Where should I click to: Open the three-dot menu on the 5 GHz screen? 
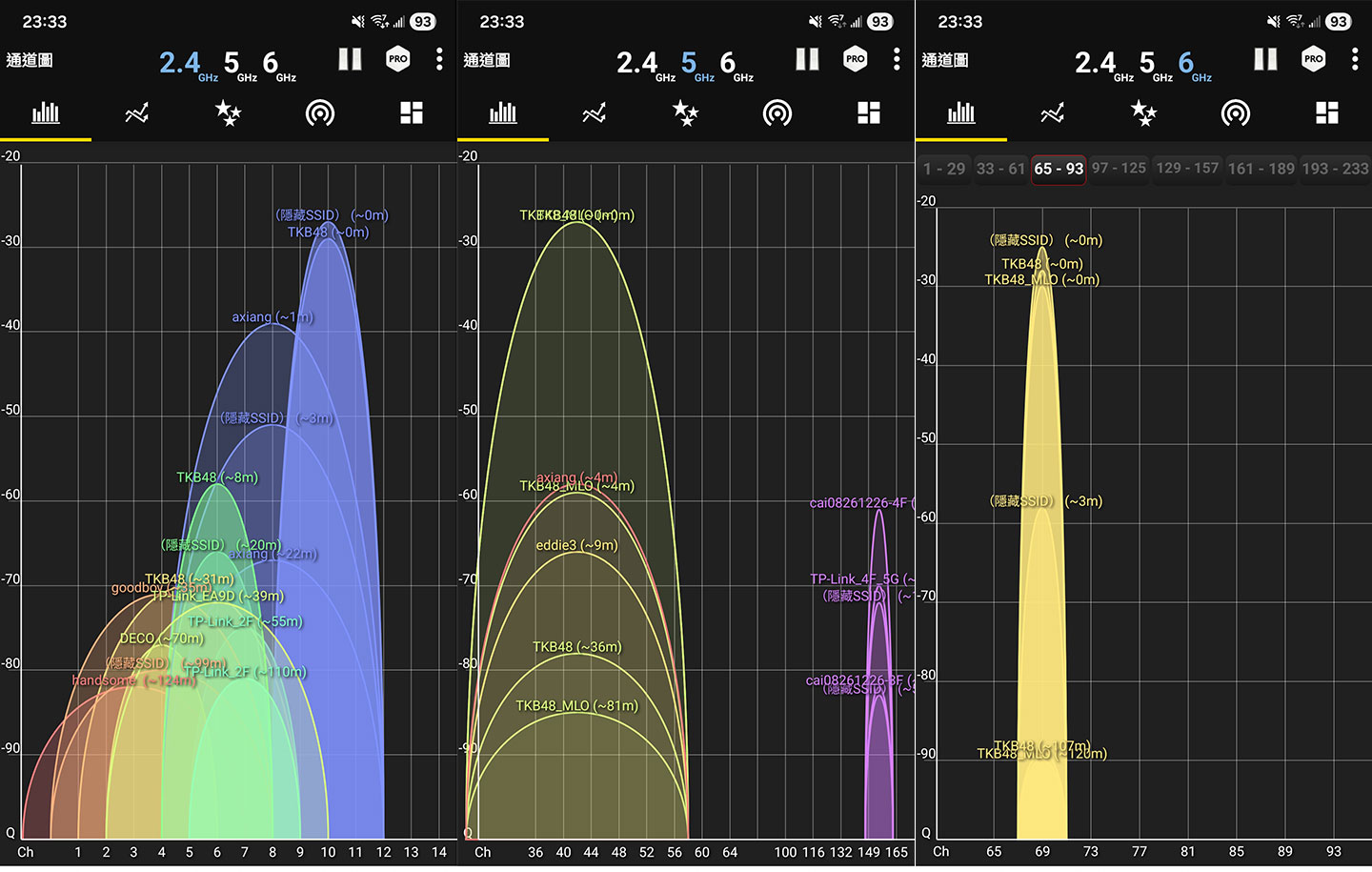coord(897,59)
